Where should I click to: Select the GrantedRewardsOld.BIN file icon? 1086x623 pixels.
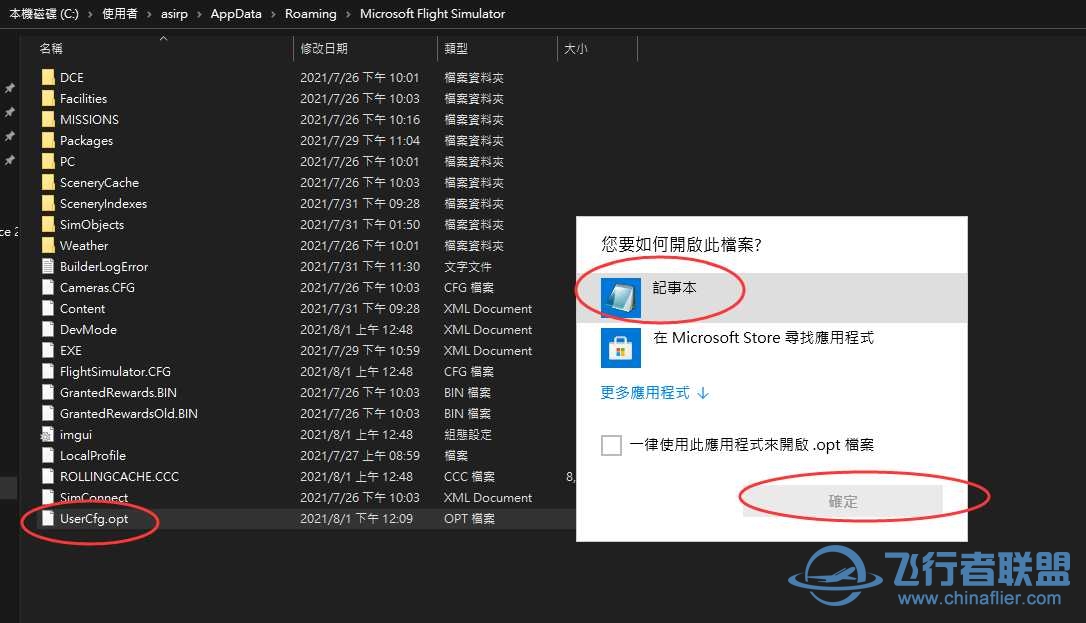click(48, 413)
